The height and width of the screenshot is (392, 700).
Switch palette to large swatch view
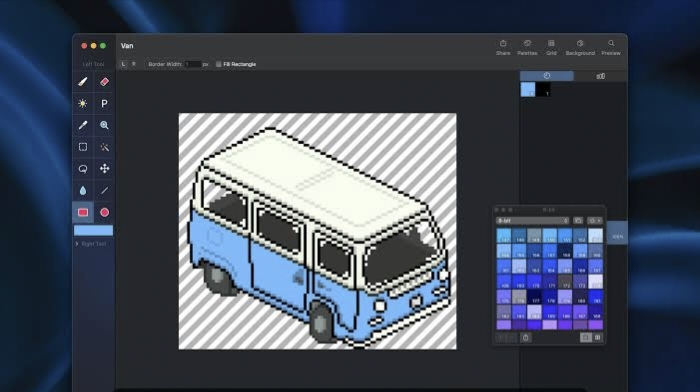tap(586, 338)
